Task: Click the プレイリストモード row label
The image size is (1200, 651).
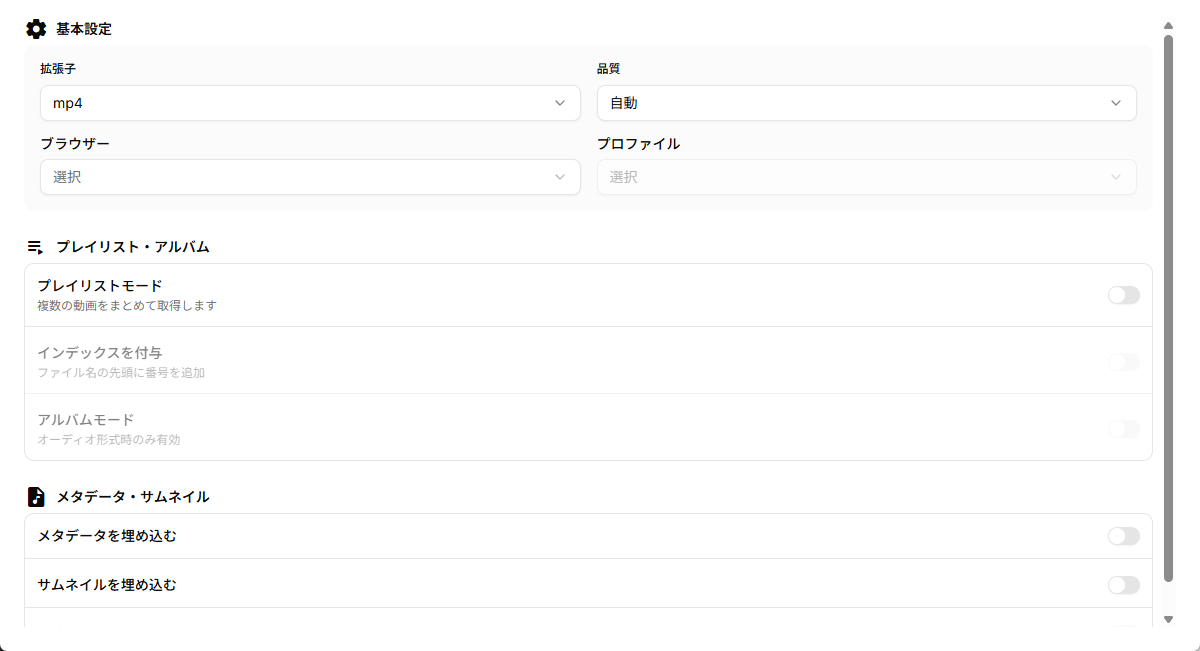Action: tap(100, 286)
